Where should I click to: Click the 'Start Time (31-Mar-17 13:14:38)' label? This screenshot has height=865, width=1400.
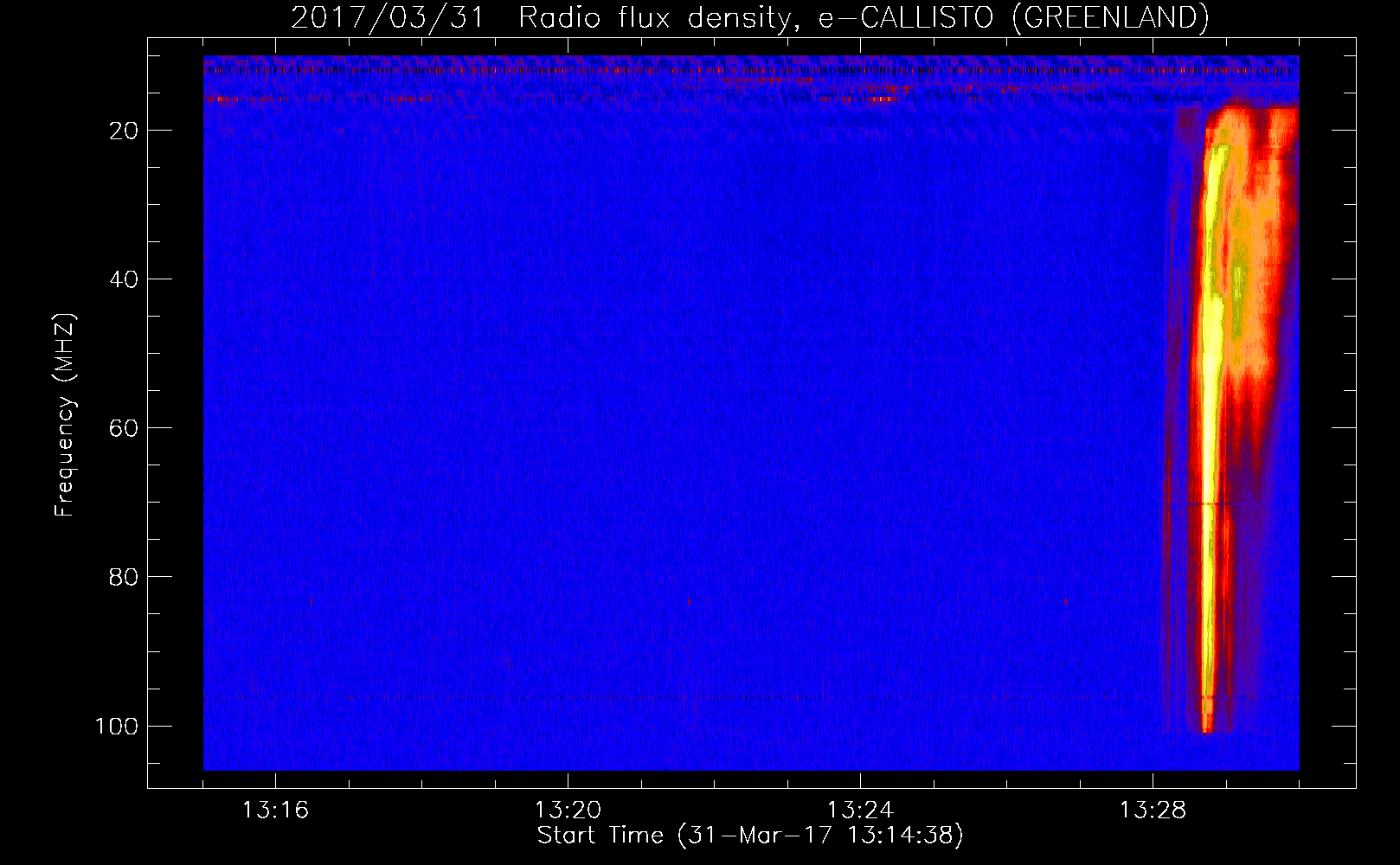[x=750, y=836]
